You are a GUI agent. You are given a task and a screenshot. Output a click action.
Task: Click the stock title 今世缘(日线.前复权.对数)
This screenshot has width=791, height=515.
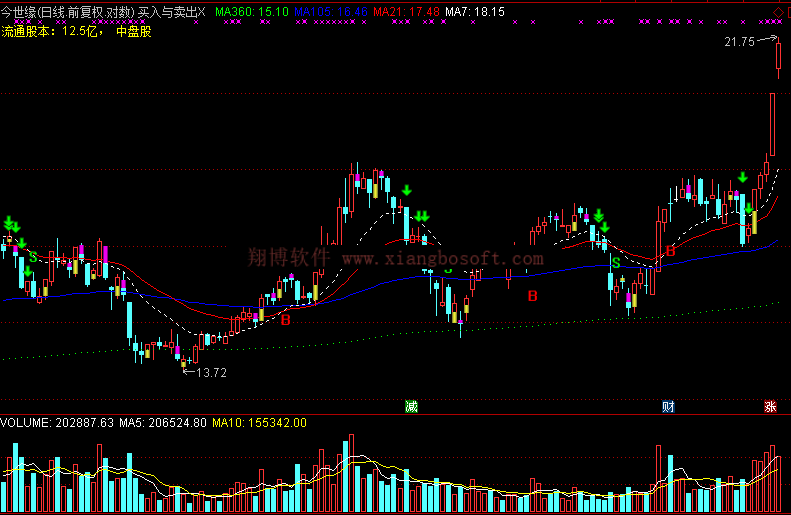[x=68, y=12]
